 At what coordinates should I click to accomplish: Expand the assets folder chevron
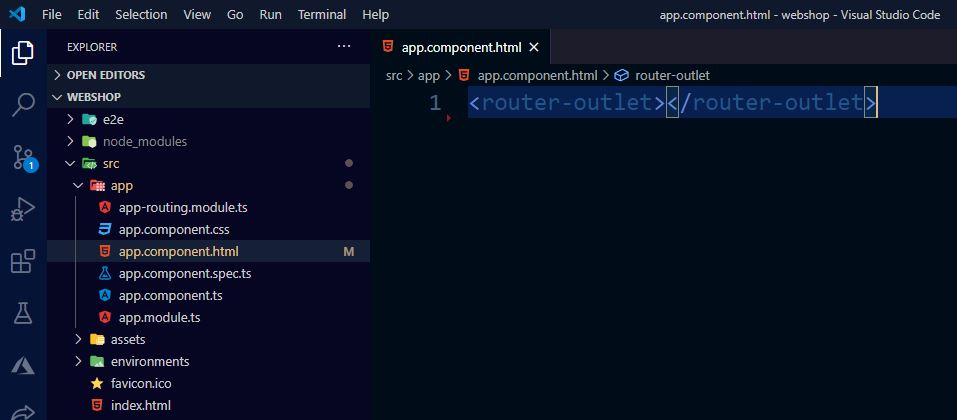(x=78, y=339)
